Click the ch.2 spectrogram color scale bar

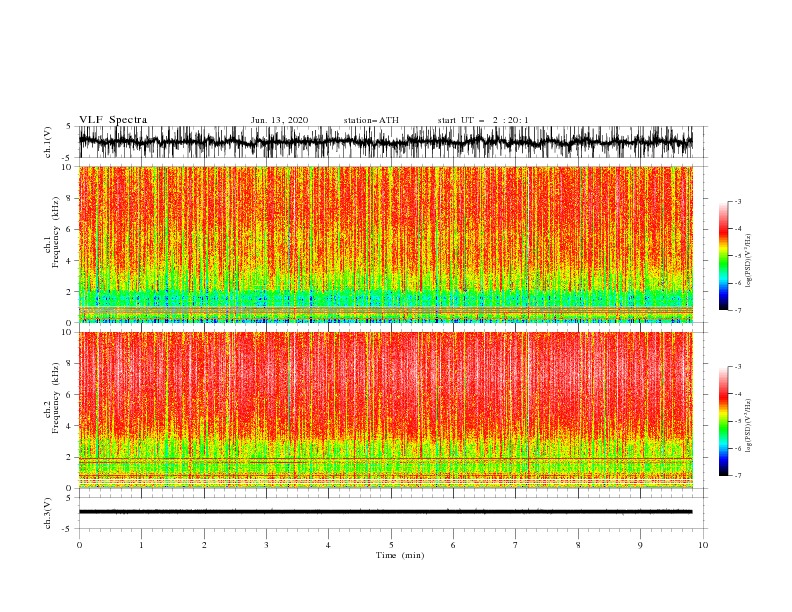pos(724,421)
